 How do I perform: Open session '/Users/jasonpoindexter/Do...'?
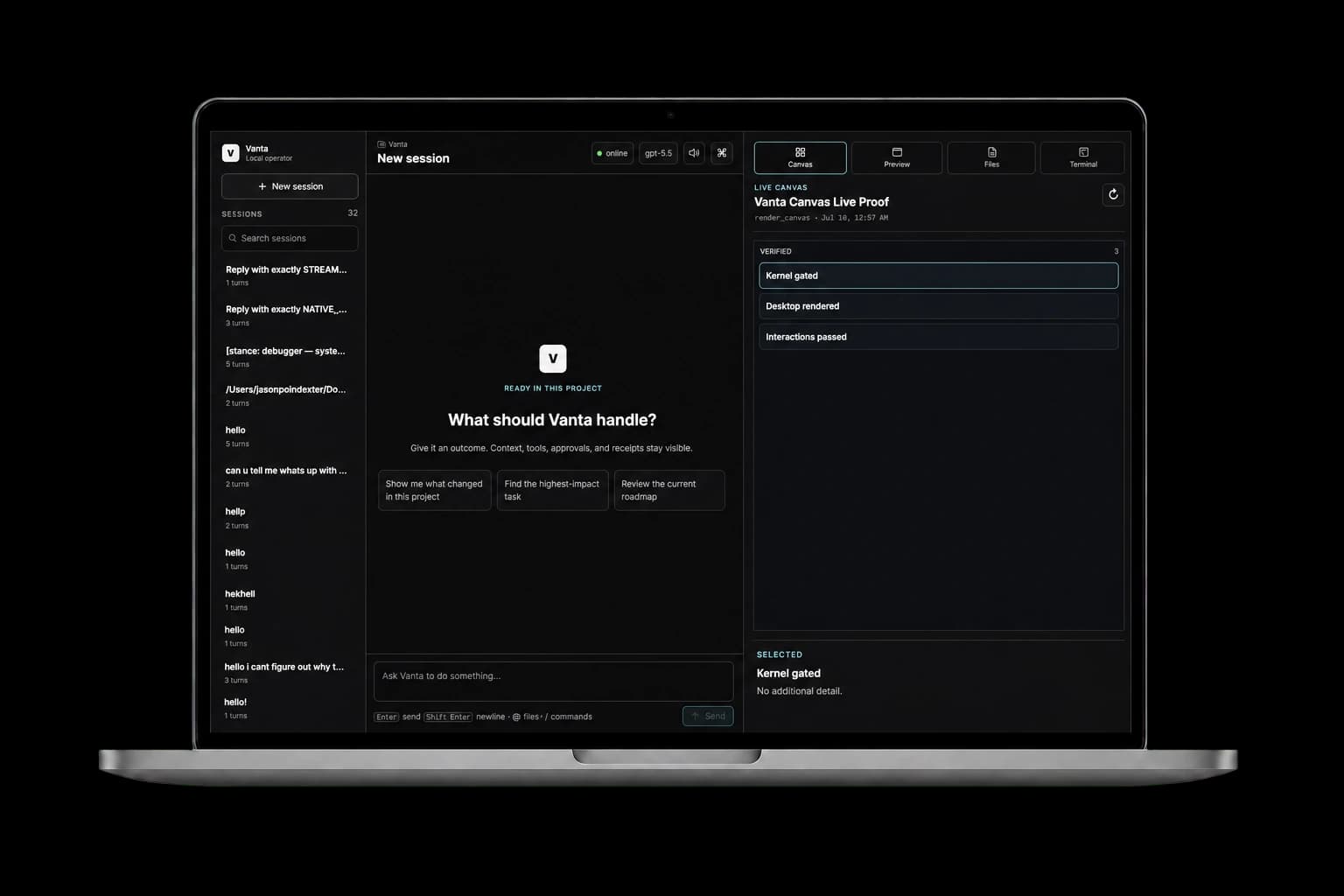[289, 395]
